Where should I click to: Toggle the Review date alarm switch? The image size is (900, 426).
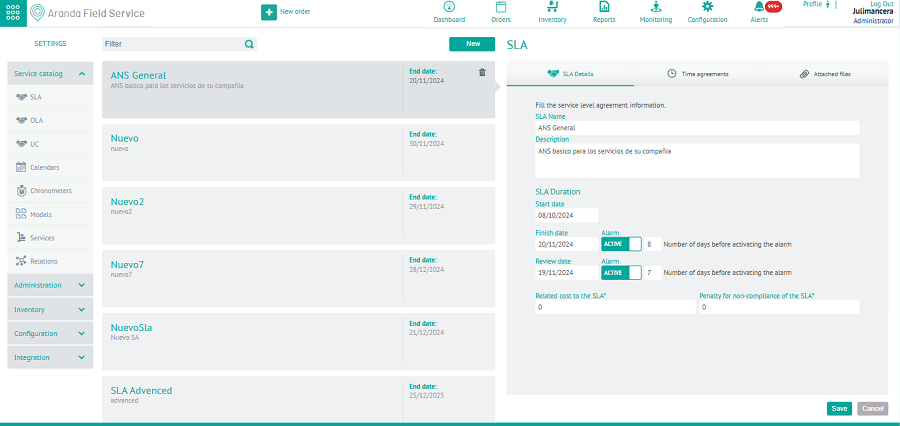[x=620, y=272]
